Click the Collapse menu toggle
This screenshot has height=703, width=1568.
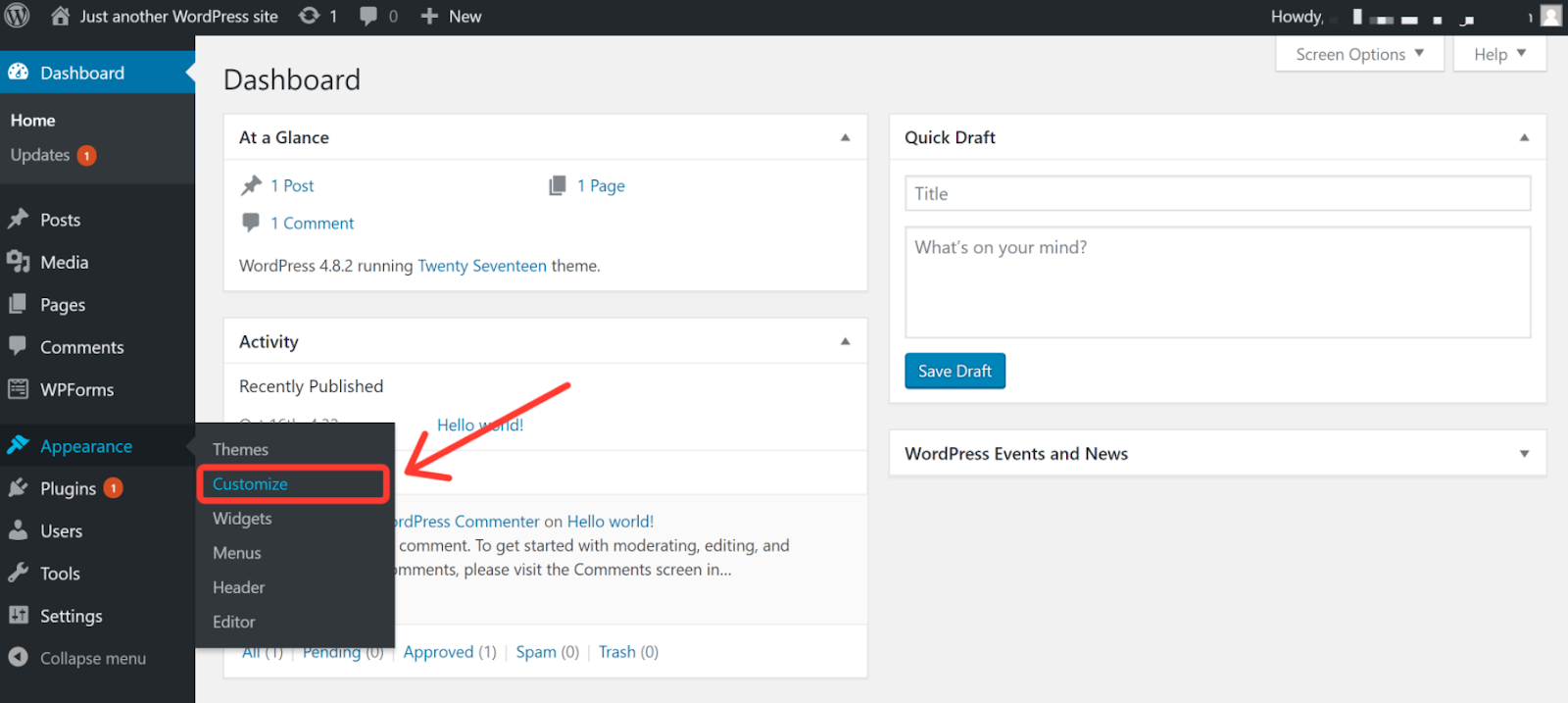tap(92, 658)
